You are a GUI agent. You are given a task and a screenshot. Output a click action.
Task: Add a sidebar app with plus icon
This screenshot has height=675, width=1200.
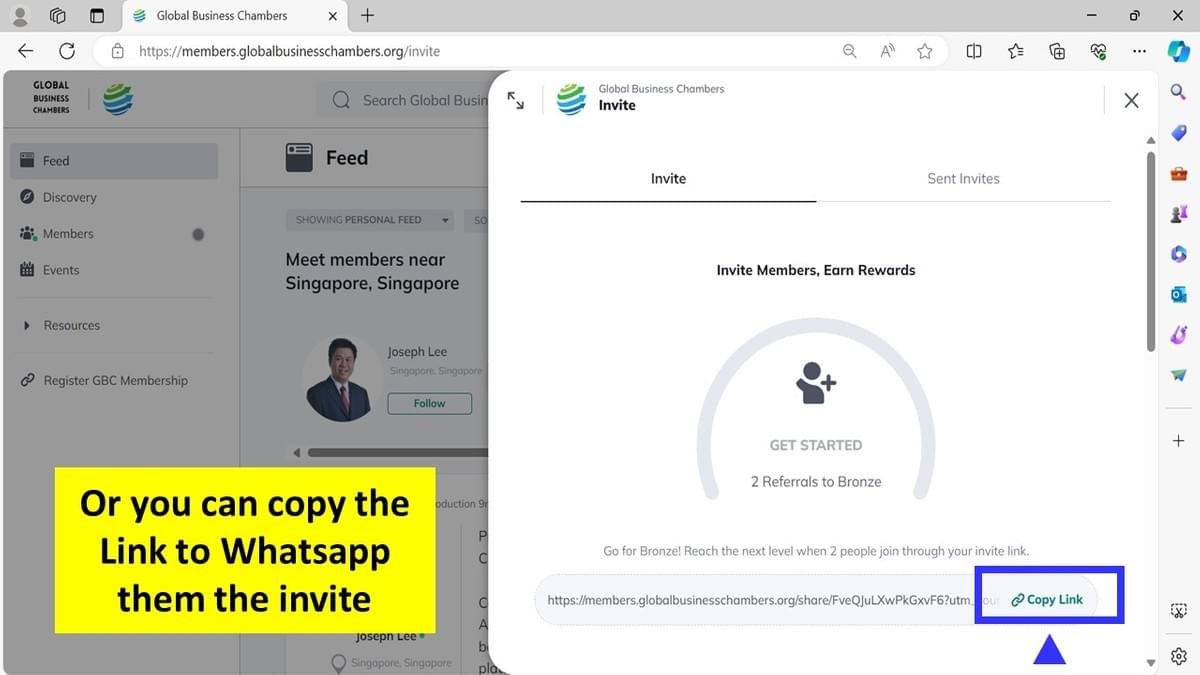(x=1178, y=440)
